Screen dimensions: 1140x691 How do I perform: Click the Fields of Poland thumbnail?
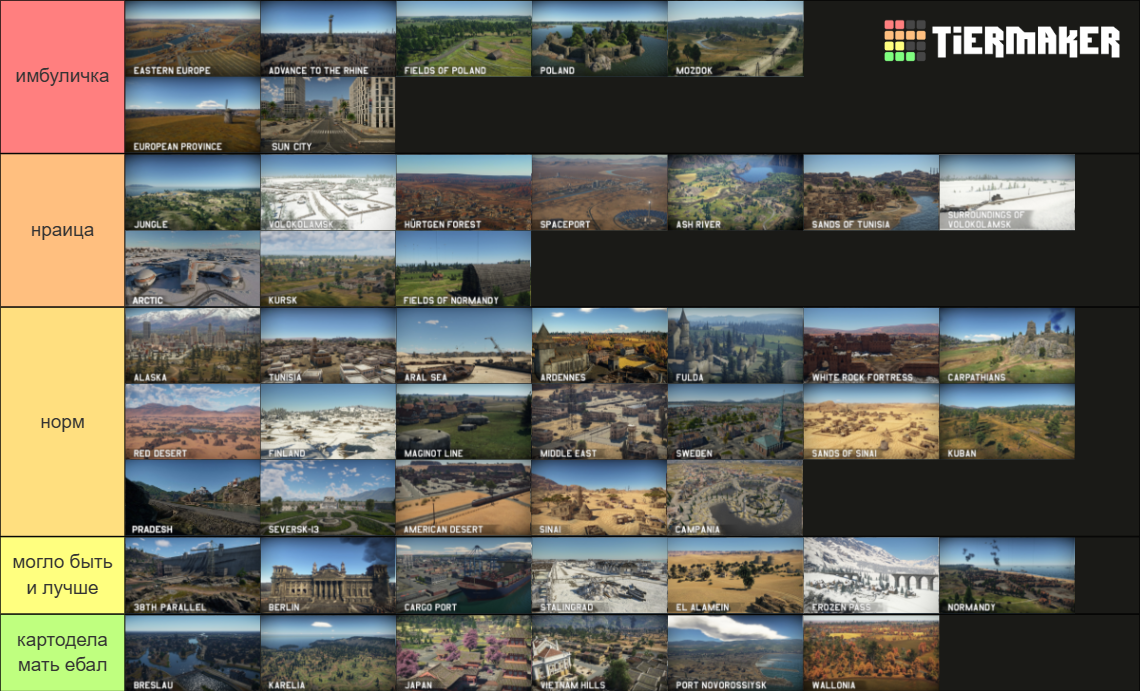[x=464, y=39]
